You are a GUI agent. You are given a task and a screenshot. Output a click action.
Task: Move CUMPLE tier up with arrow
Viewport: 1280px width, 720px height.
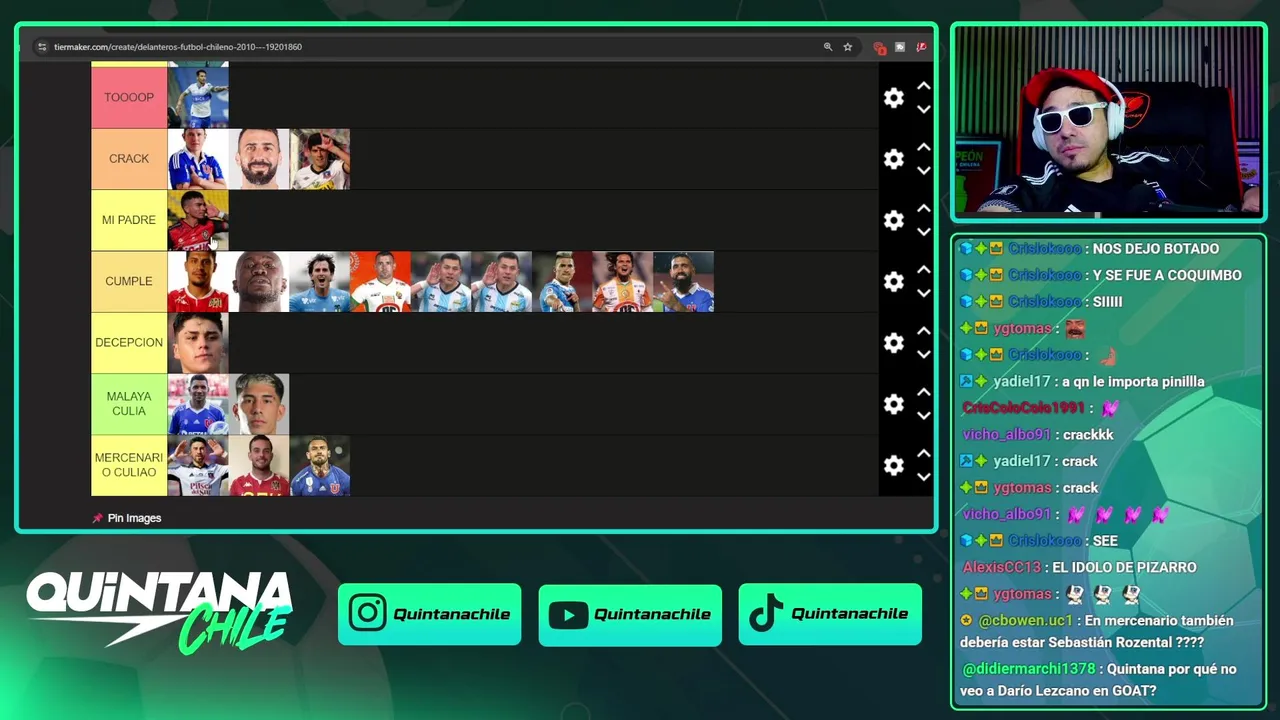click(x=924, y=270)
